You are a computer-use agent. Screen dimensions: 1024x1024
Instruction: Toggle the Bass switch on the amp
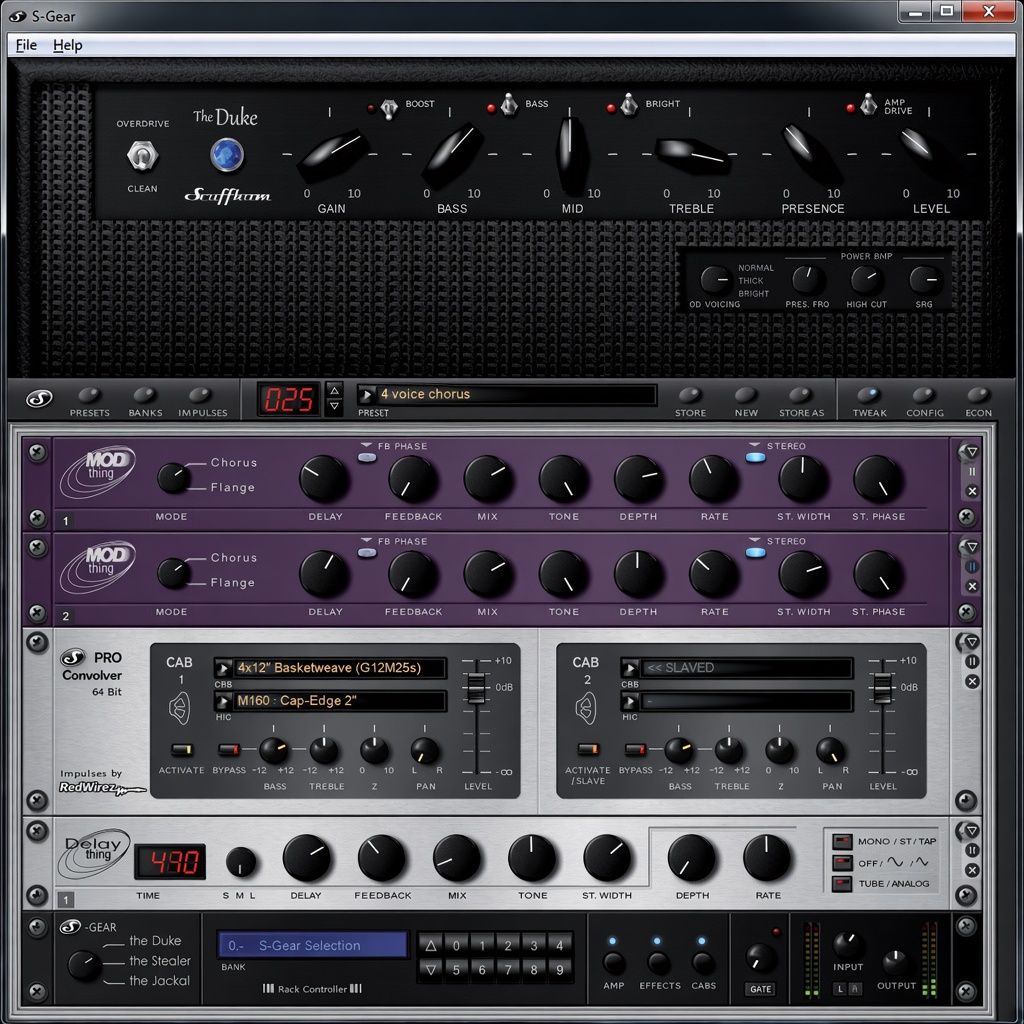point(509,105)
